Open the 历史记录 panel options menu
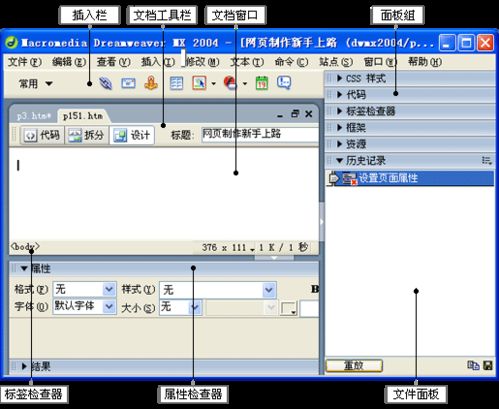The width and height of the screenshot is (499, 409). [487, 161]
